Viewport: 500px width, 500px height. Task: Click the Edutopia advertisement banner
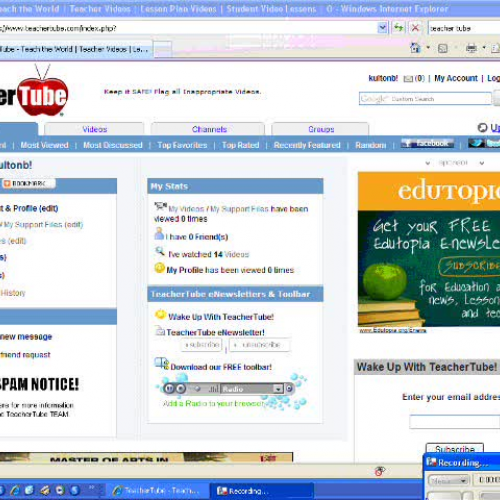point(429,249)
